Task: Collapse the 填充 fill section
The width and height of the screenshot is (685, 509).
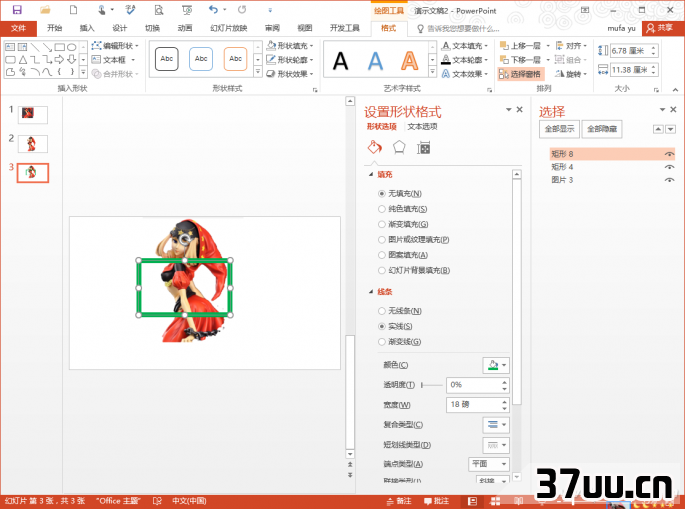Action: [x=371, y=174]
